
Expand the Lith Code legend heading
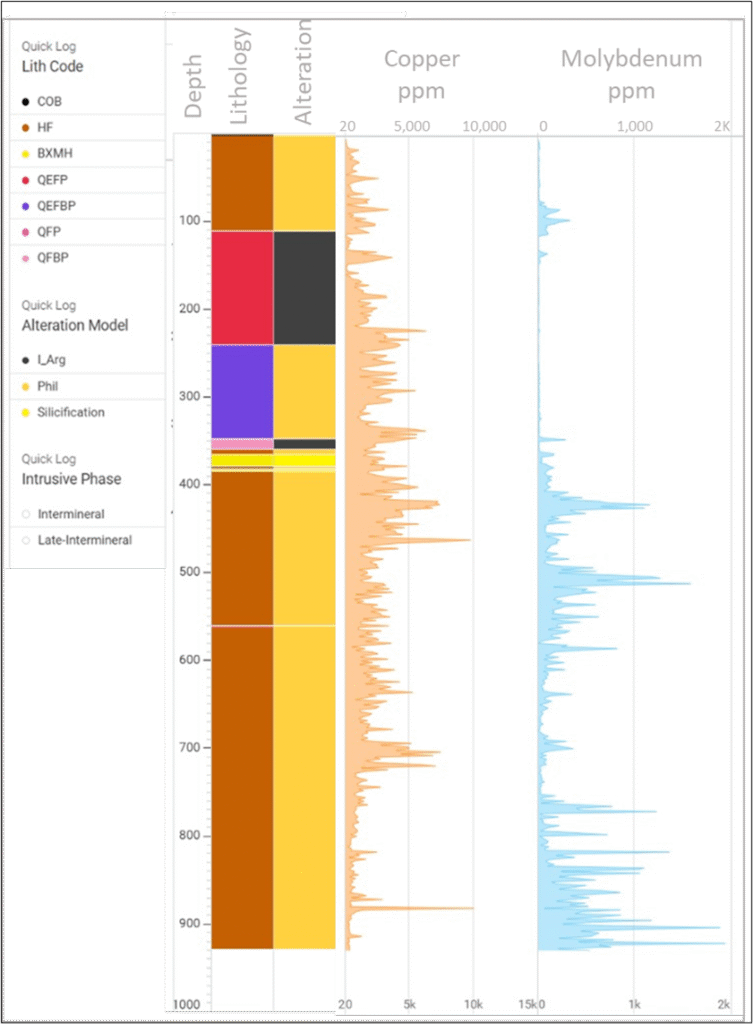(x=52, y=67)
